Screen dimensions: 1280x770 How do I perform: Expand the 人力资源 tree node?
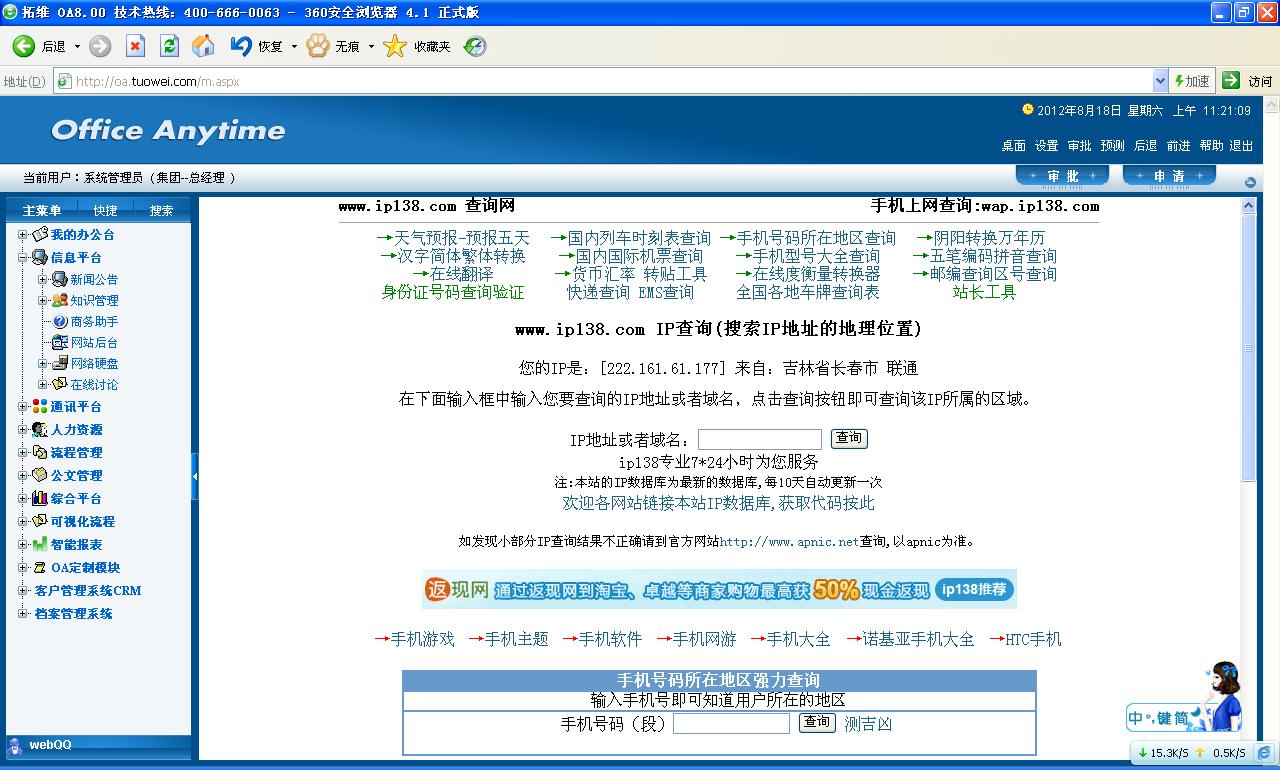[23, 429]
